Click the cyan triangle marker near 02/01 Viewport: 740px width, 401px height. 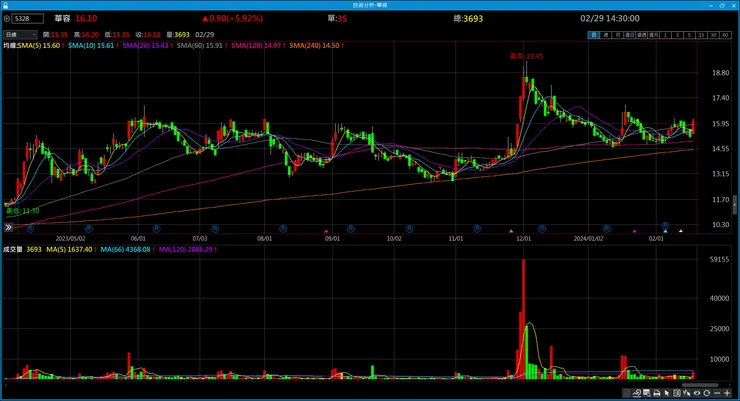pos(665,231)
